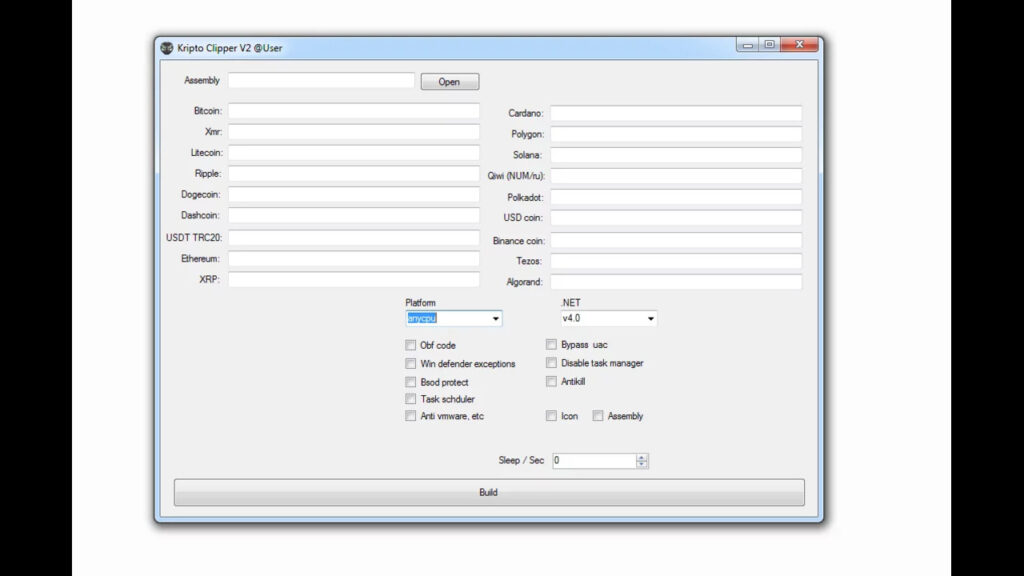Decrease Sleep / Sec with down arrow
This screenshot has height=576, width=1024.
pos(642,464)
